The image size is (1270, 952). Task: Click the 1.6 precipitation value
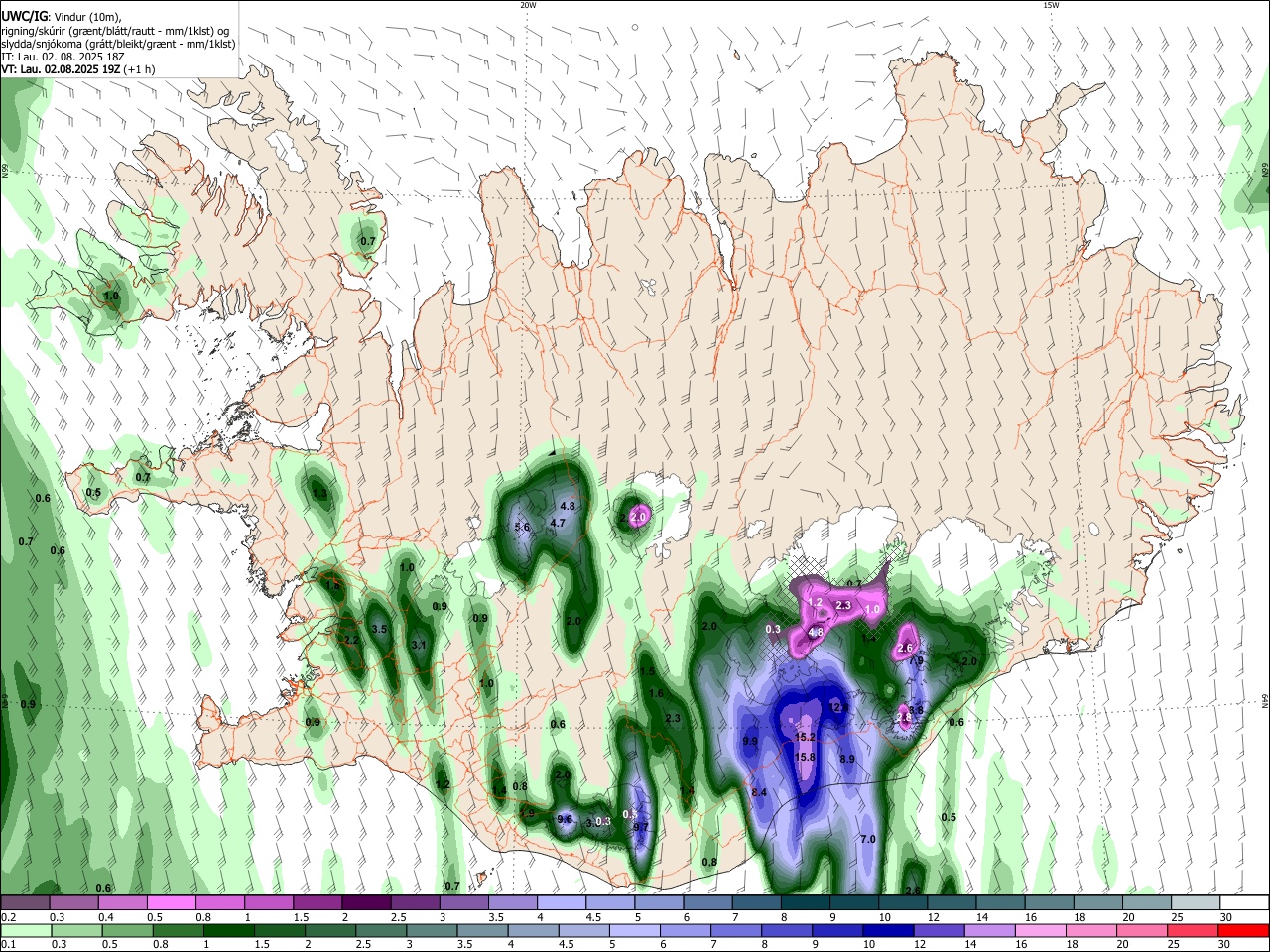coord(656,693)
